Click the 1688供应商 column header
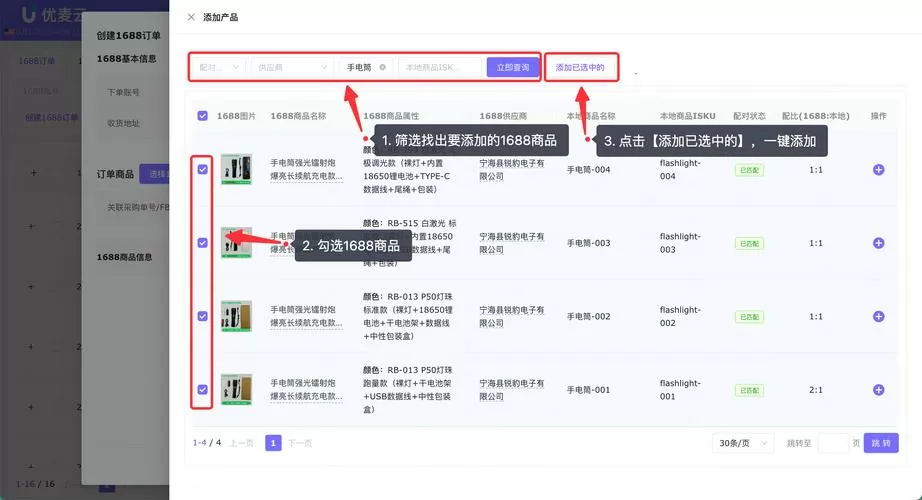The width and height of the screenshot is (922, 500). (x=503, y=116)
